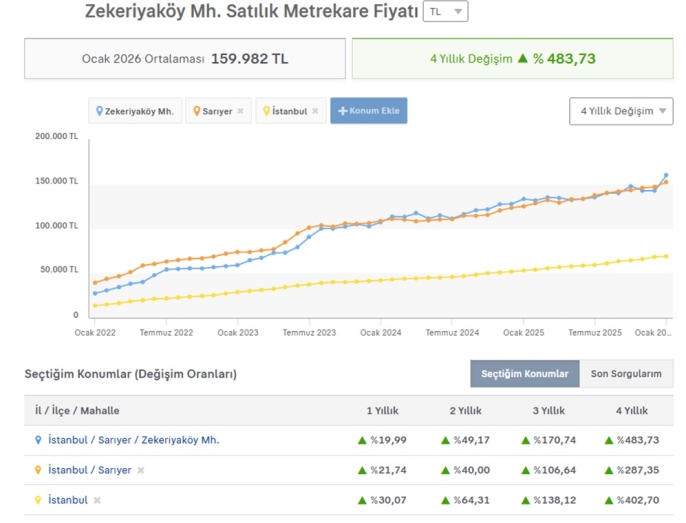Remove İstanbul chip using its x icon
The width and height of the screenshot is (686, 523).
315,111
